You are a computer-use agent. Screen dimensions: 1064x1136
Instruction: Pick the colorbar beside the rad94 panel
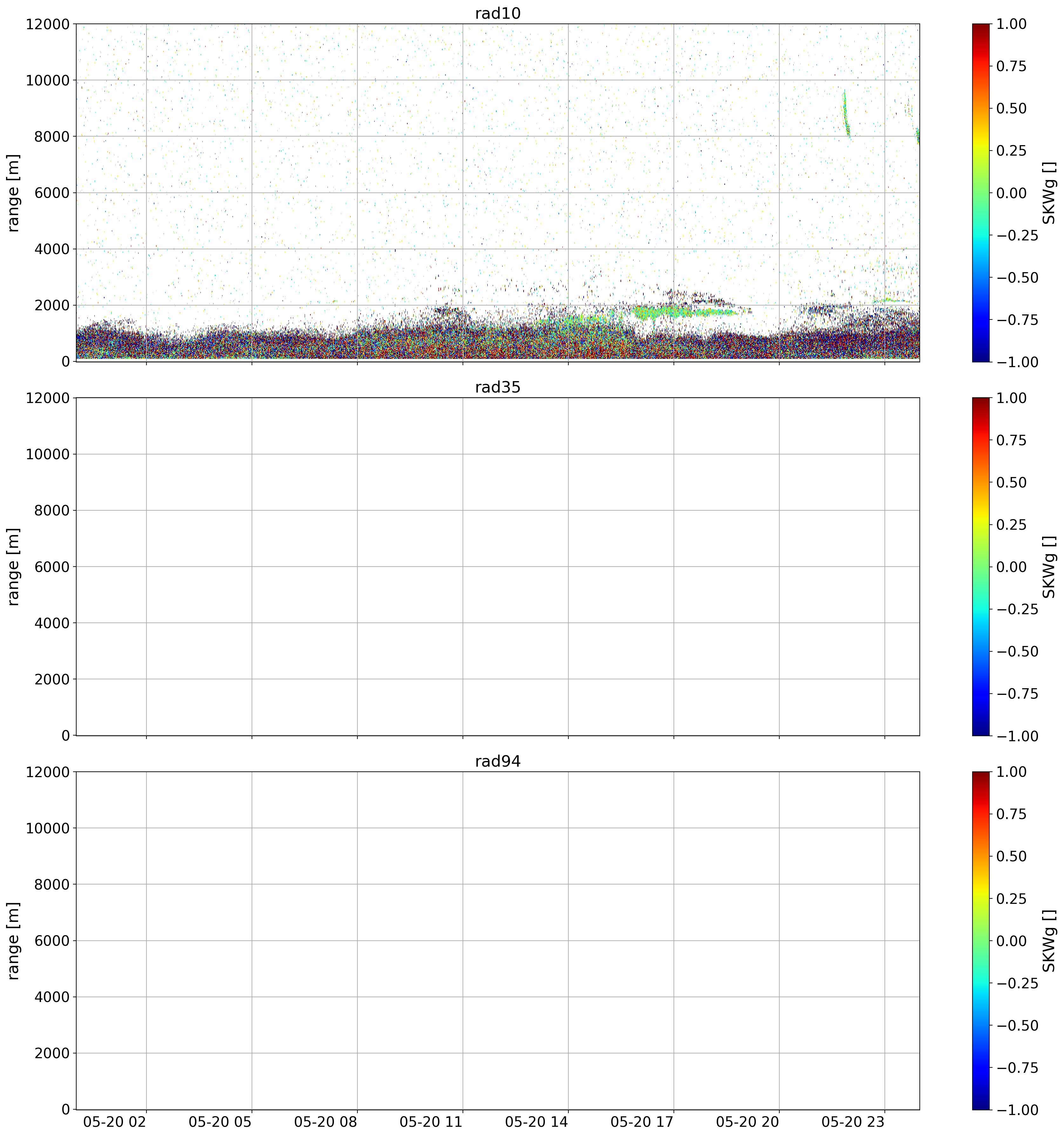(980, 941)
